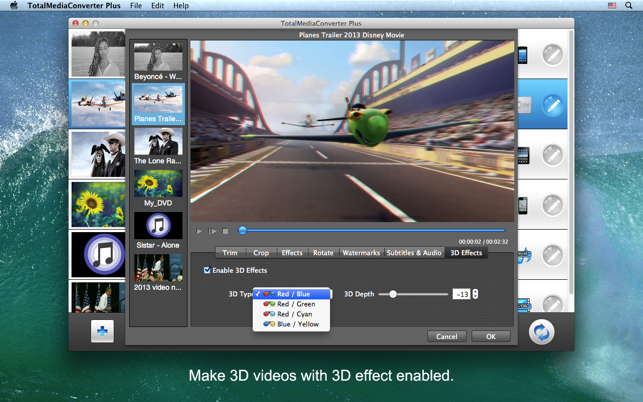Screen dimensions: 643x402
Task: Select The Lone Ranger clip in editor list
Action: coord(158,146)
